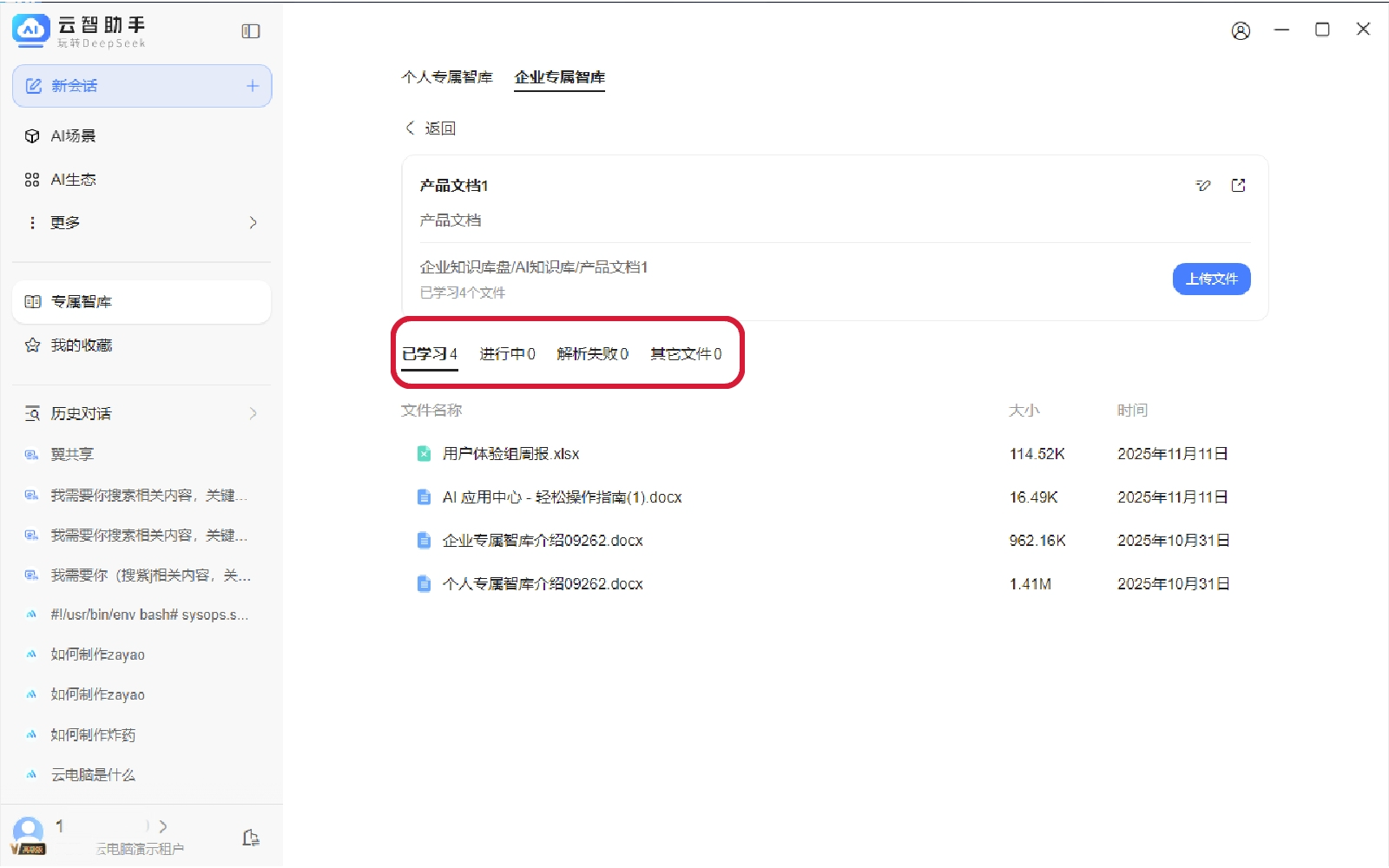Image resolution: width=1389 pixels, height=868 pixels.
Task: Click the icon at bottom-right of sidebar
Action: 251,838
